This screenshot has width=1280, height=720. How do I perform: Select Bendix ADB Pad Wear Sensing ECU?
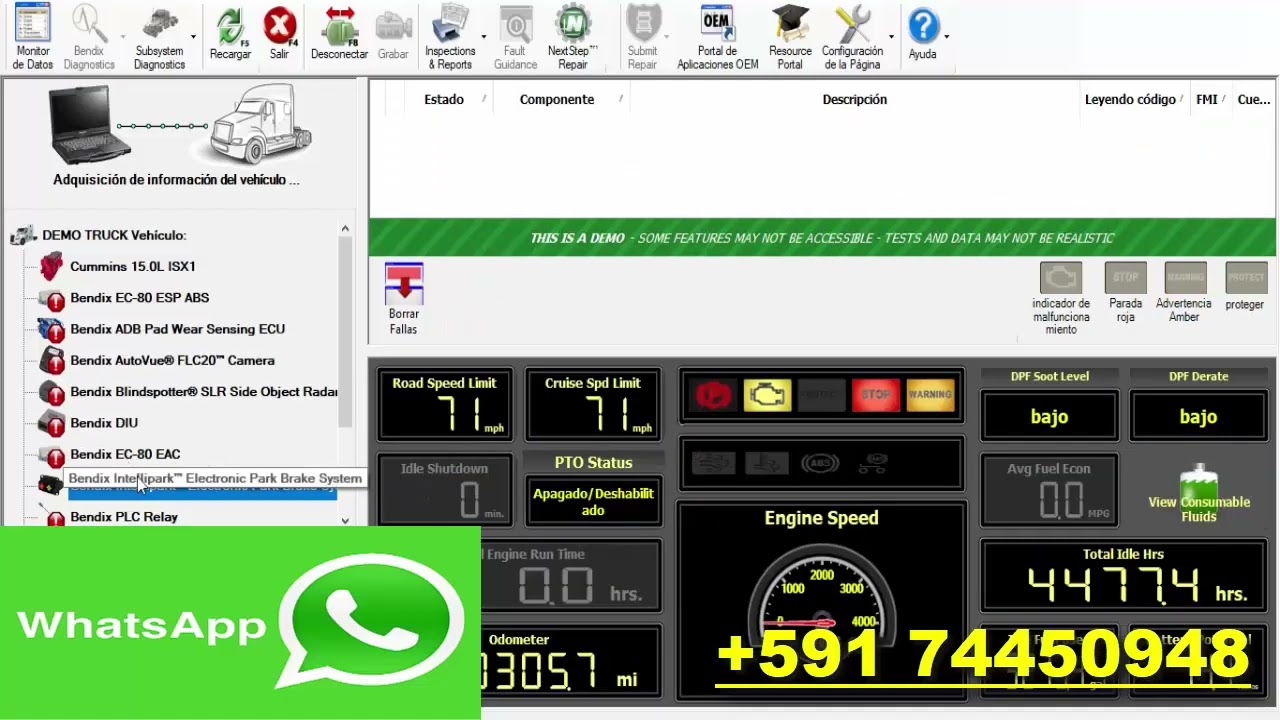tap(177, 329)
